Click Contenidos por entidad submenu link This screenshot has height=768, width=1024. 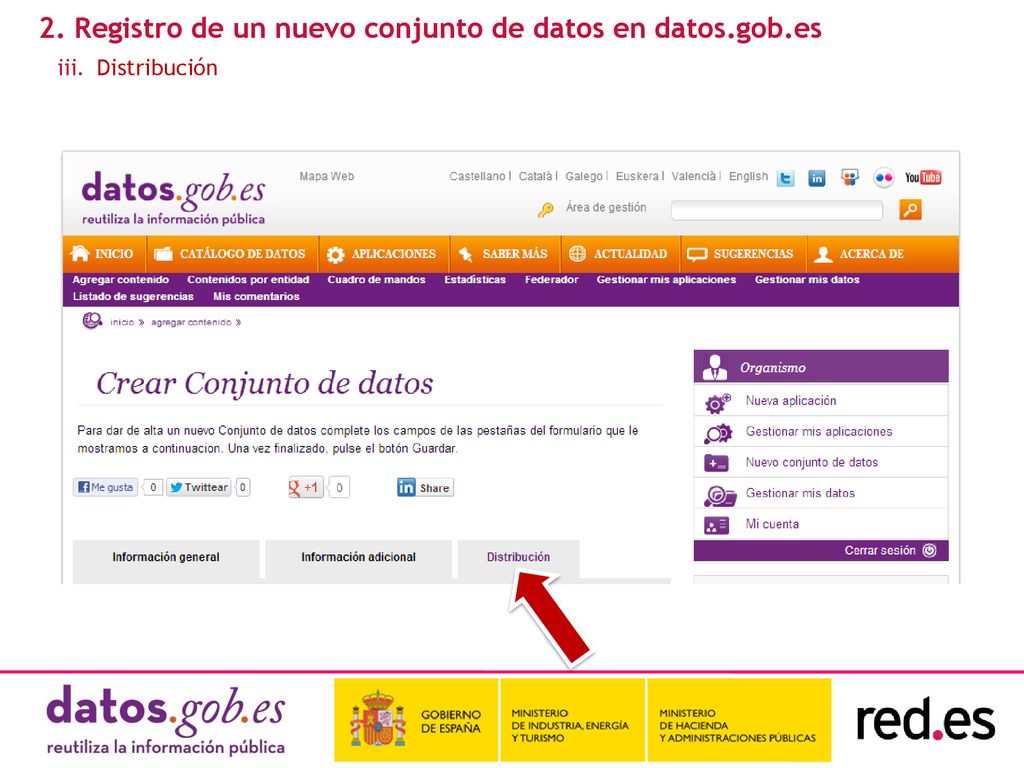coord(248,280)
